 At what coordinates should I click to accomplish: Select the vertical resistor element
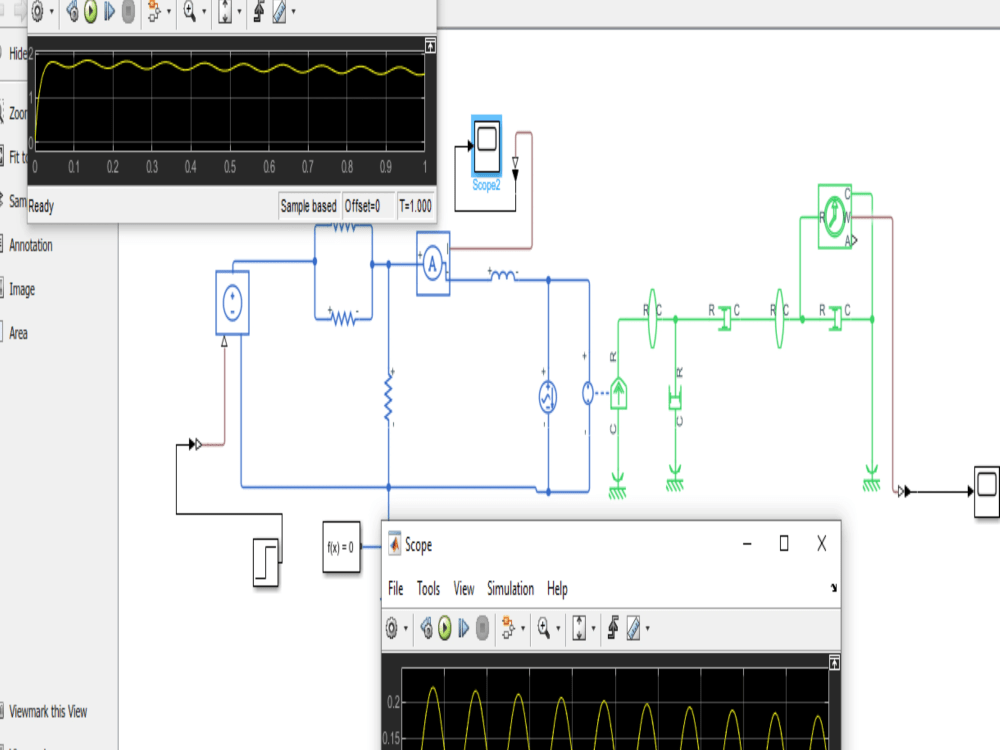pyautogui.click(x=389, y=397)
